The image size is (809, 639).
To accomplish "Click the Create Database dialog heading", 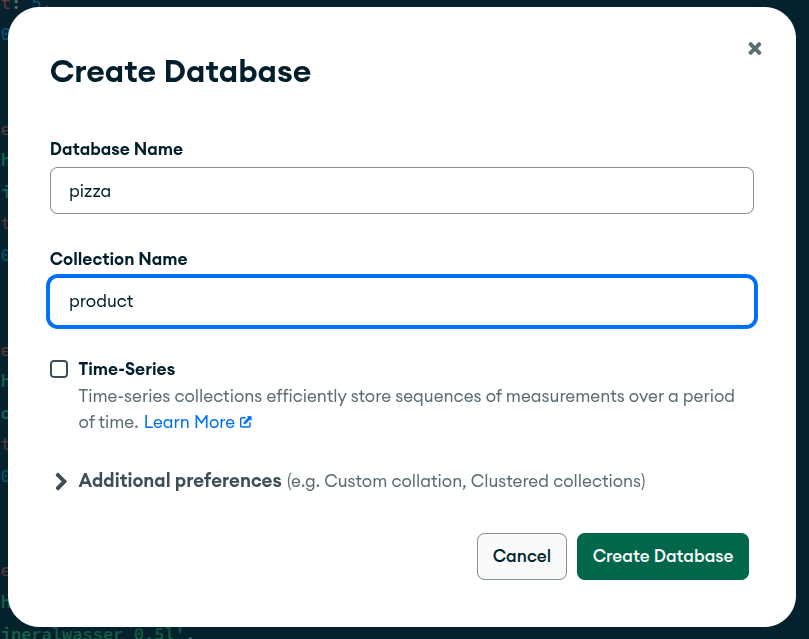I will point(180,72).
